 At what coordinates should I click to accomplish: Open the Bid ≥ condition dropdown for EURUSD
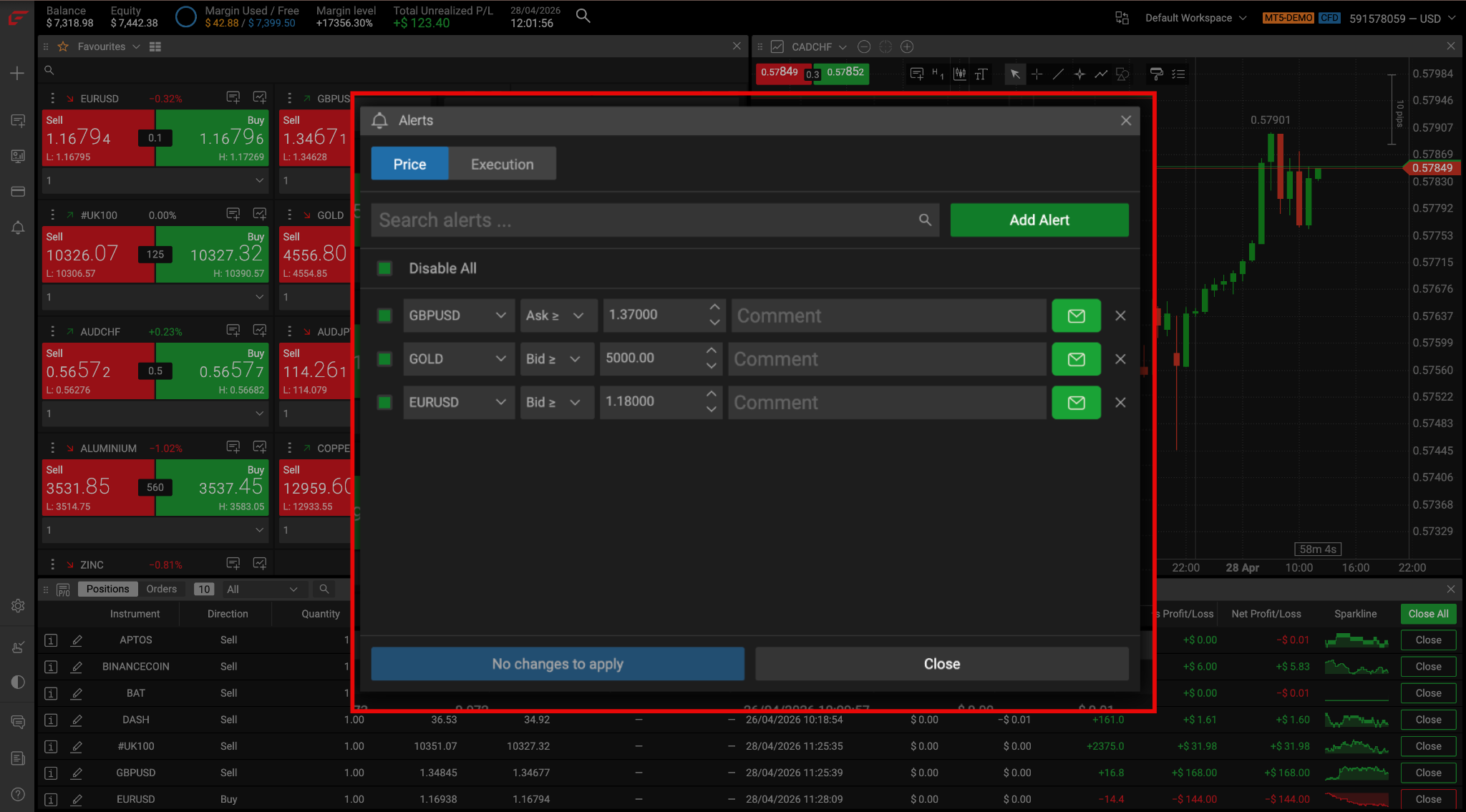557,403
